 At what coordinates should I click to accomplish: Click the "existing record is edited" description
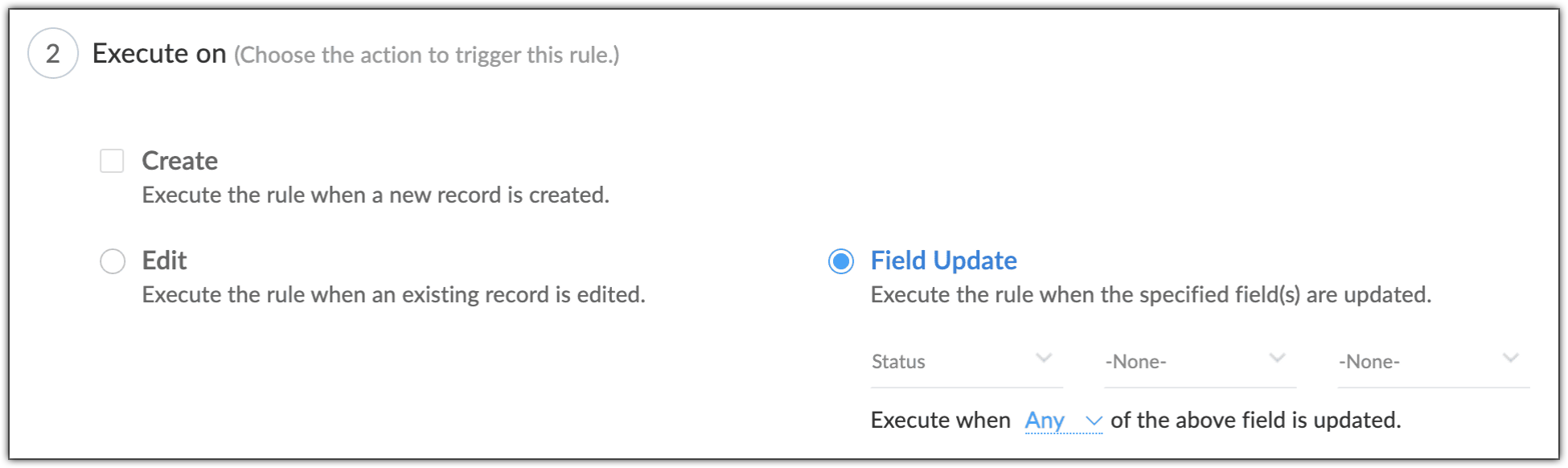(393, 295)
